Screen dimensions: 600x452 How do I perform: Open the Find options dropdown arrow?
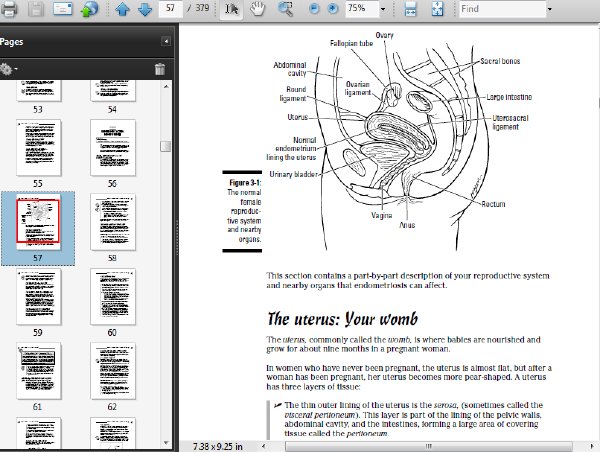[550, 9]
